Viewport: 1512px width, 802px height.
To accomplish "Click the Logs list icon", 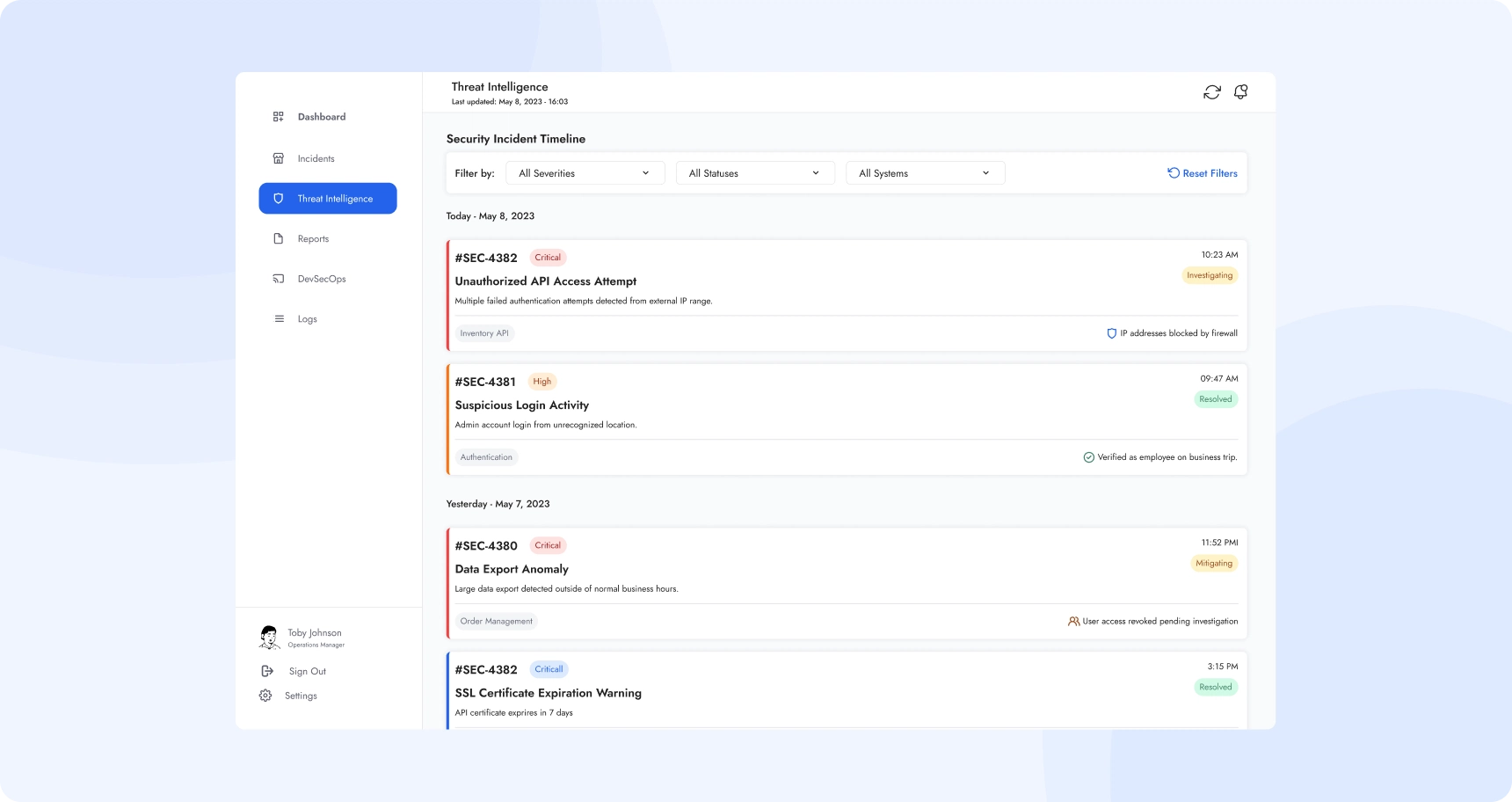I will pos(279,319).
